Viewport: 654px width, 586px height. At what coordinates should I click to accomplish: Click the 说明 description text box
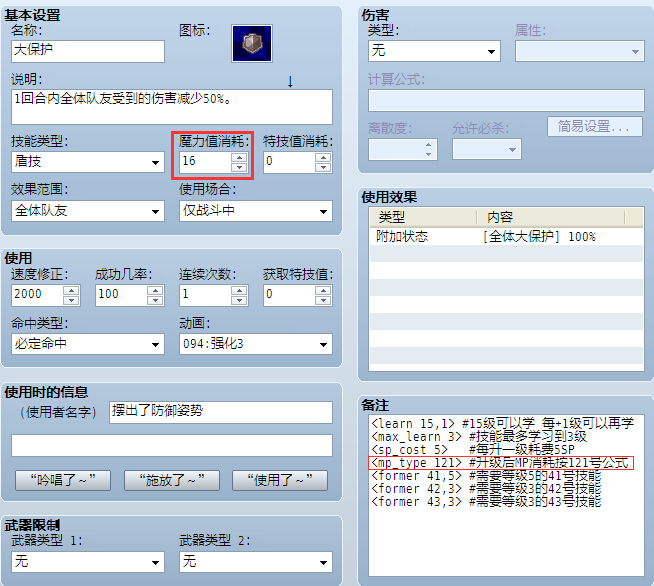coord(172,107)
